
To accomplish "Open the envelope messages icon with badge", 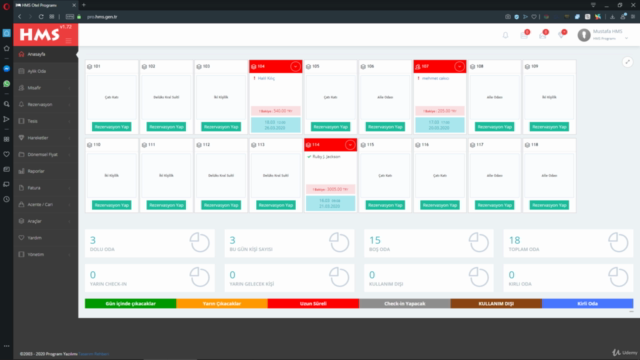I will 542,36.
